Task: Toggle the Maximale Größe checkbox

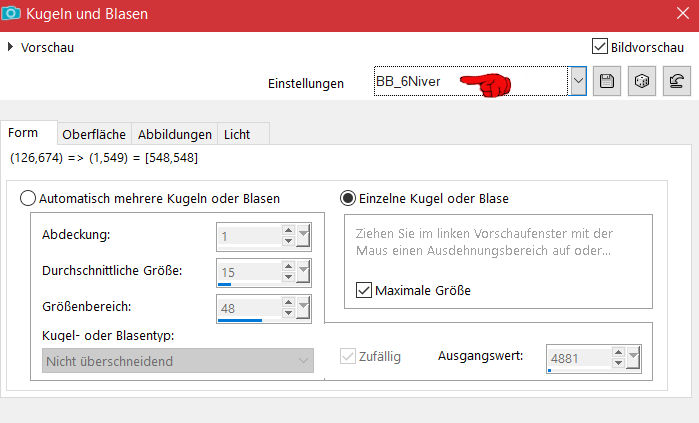Action: coord(364,291)
